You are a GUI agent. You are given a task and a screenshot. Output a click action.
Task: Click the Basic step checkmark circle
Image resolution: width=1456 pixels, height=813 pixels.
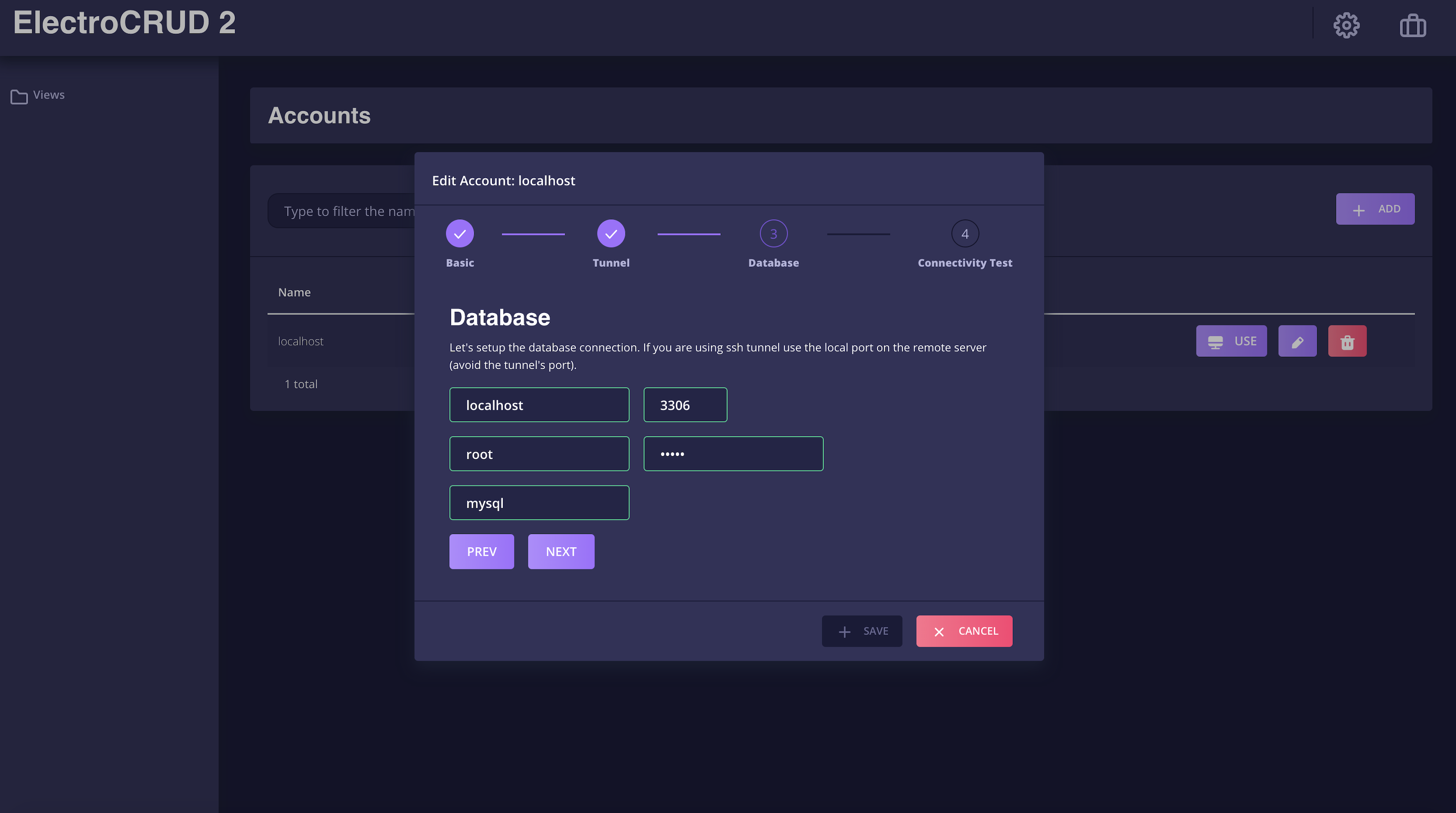tap(460, 233)
